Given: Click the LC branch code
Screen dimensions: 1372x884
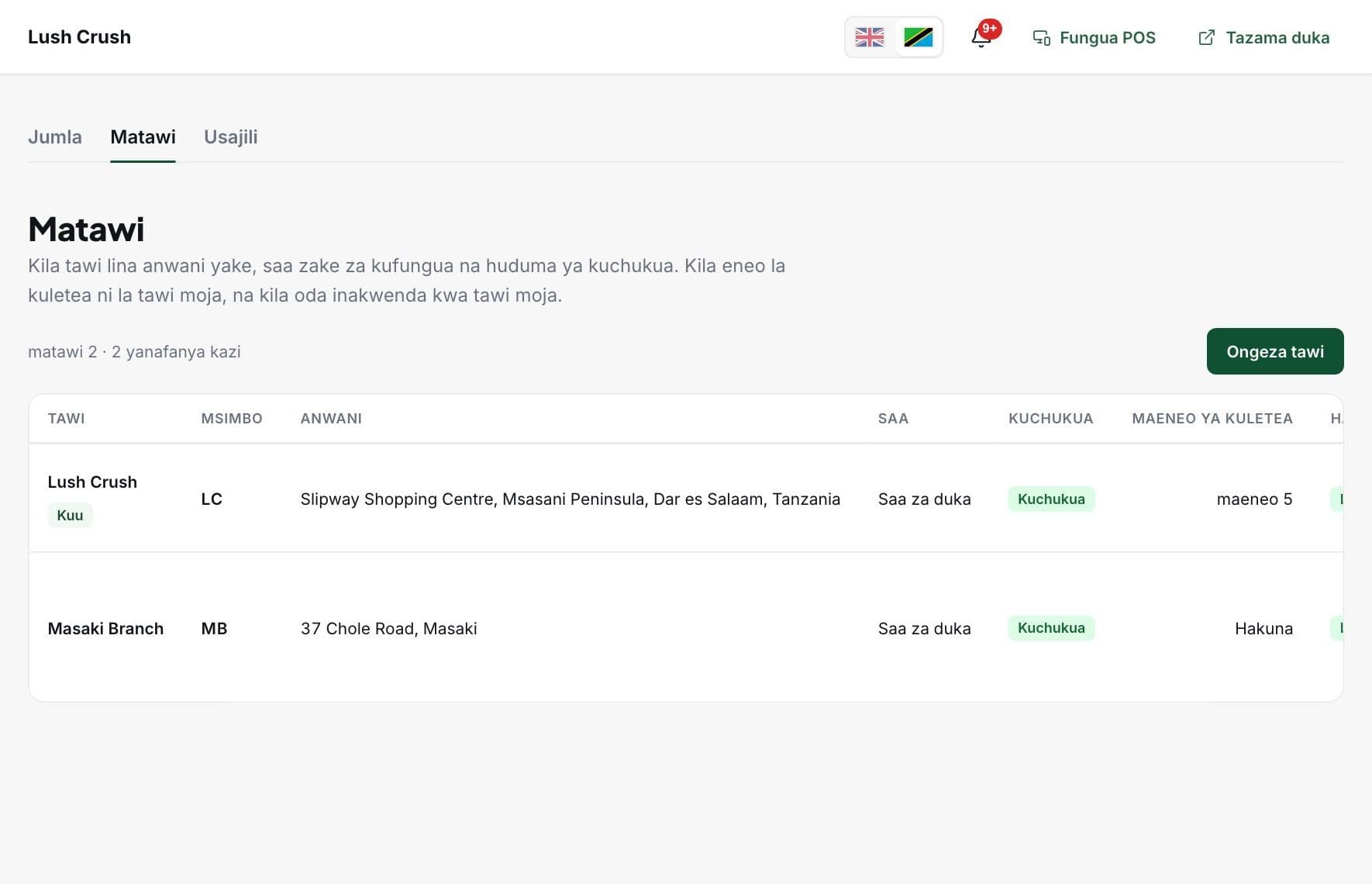Looking at the screenshot, I should tap(212, 499).
